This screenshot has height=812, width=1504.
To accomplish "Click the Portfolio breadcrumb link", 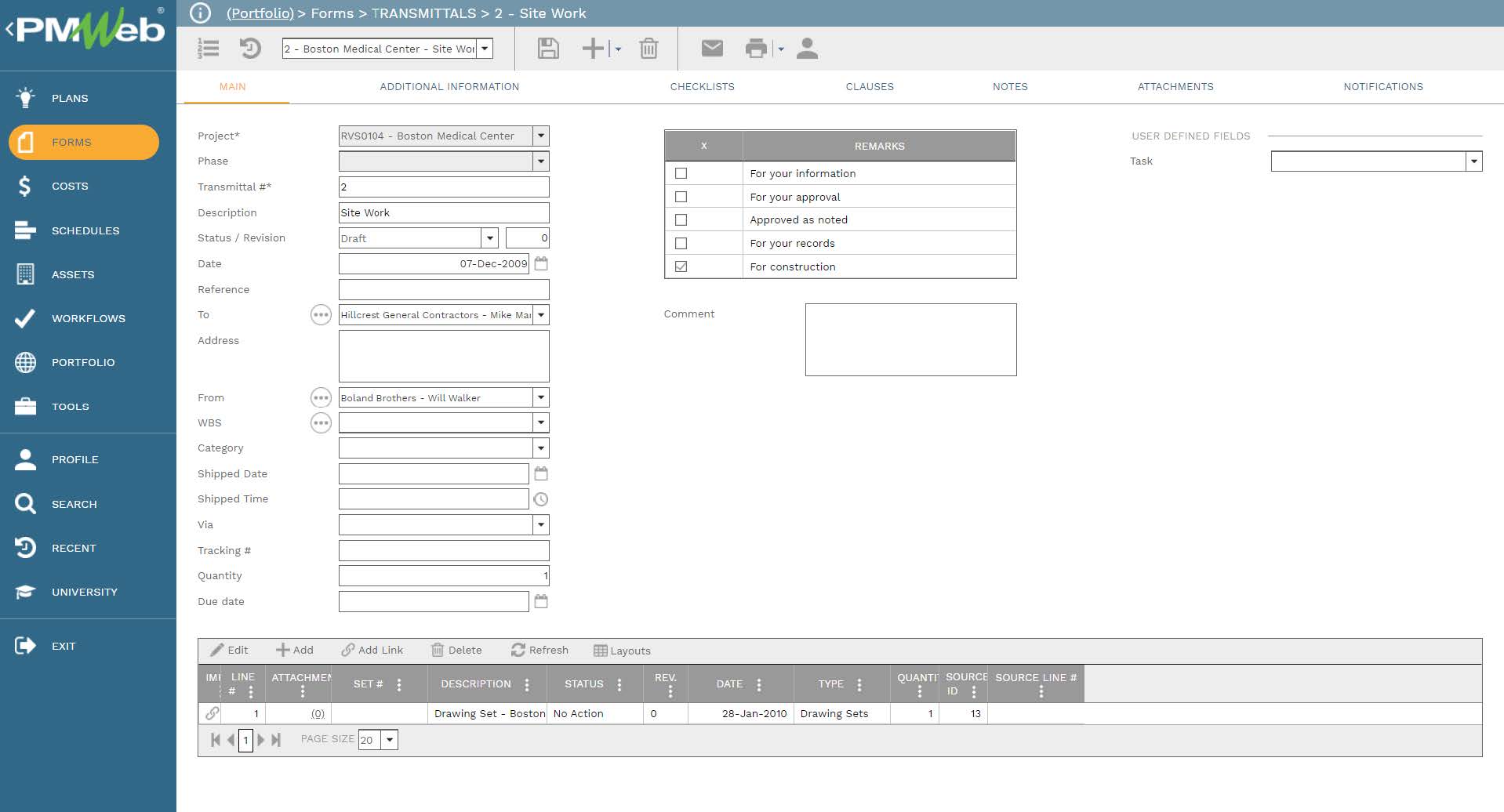I will coord(260,13).
